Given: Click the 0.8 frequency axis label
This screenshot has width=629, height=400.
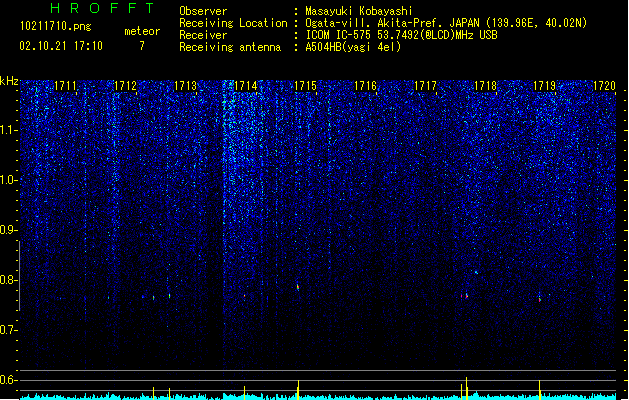Looking at the screenshot, I should (9, 280).
